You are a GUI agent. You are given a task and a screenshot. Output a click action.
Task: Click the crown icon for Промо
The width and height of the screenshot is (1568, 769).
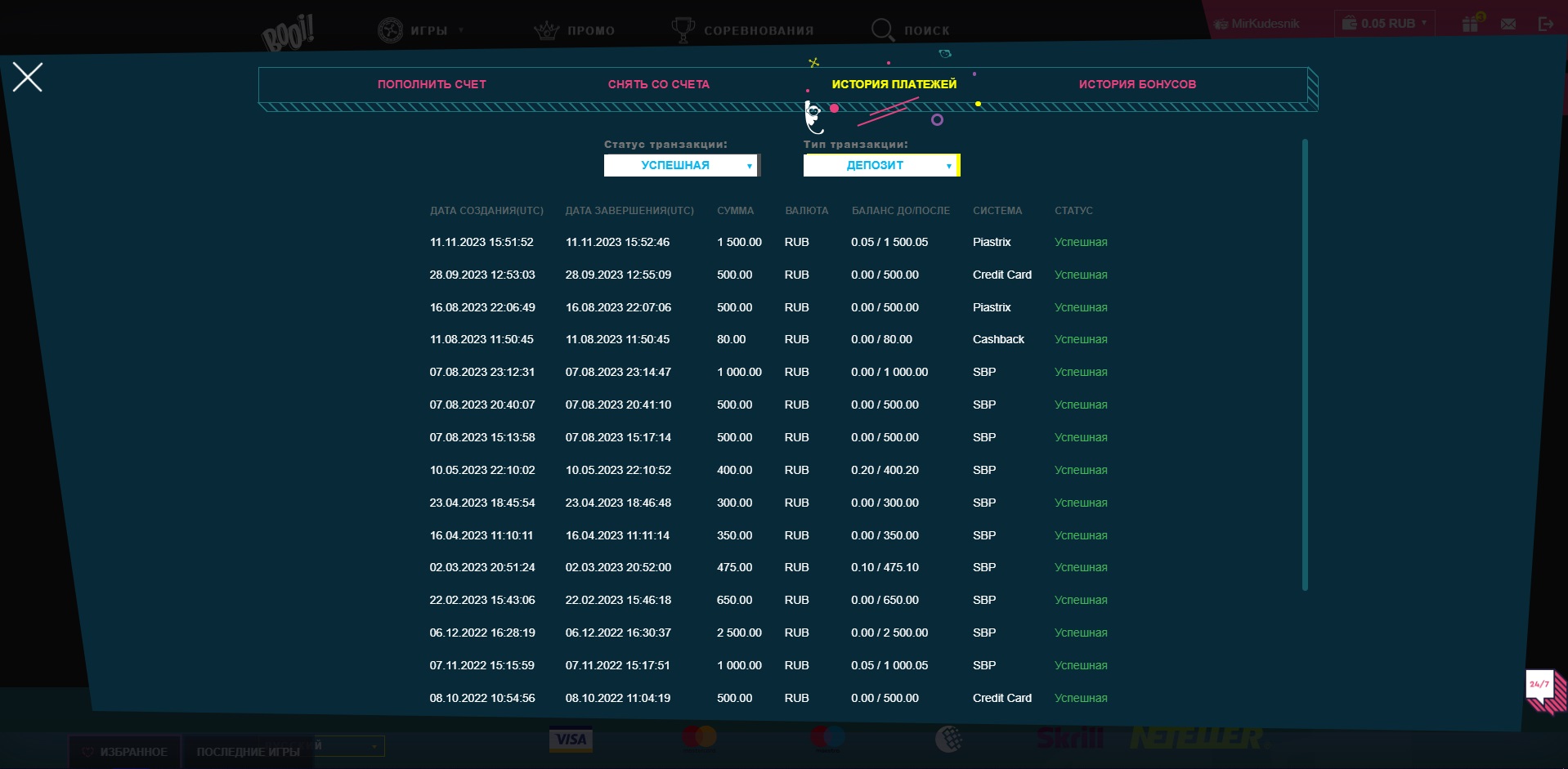click(x=546, y=31)
